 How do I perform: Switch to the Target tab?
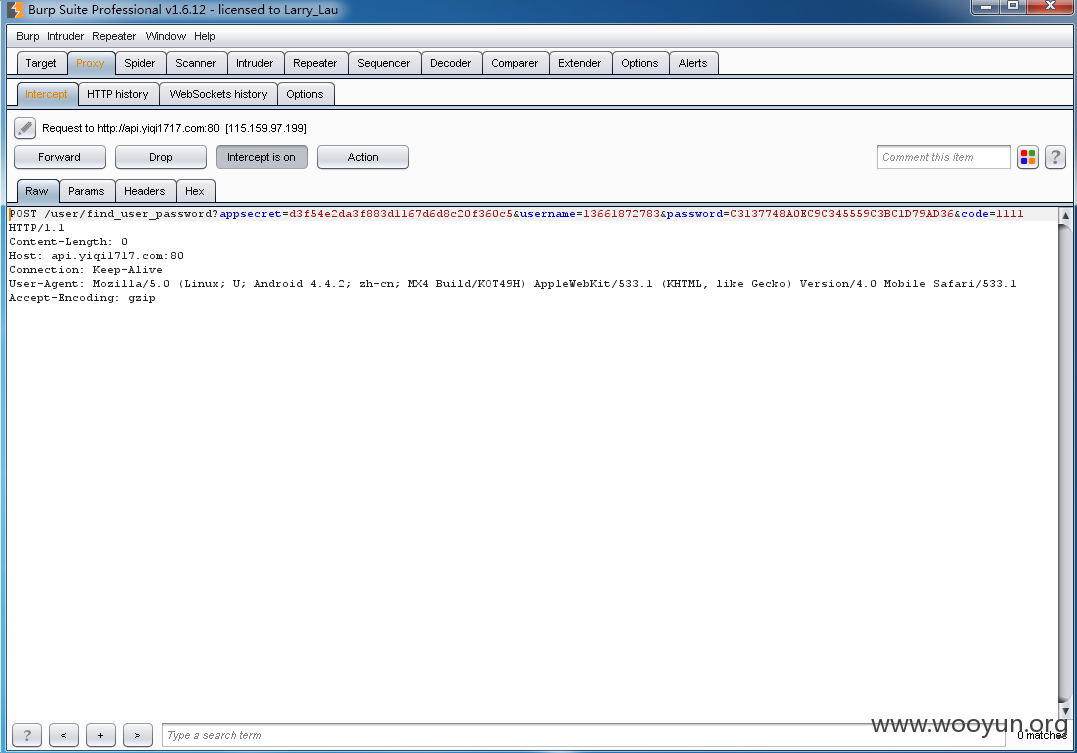click(41, 63)
